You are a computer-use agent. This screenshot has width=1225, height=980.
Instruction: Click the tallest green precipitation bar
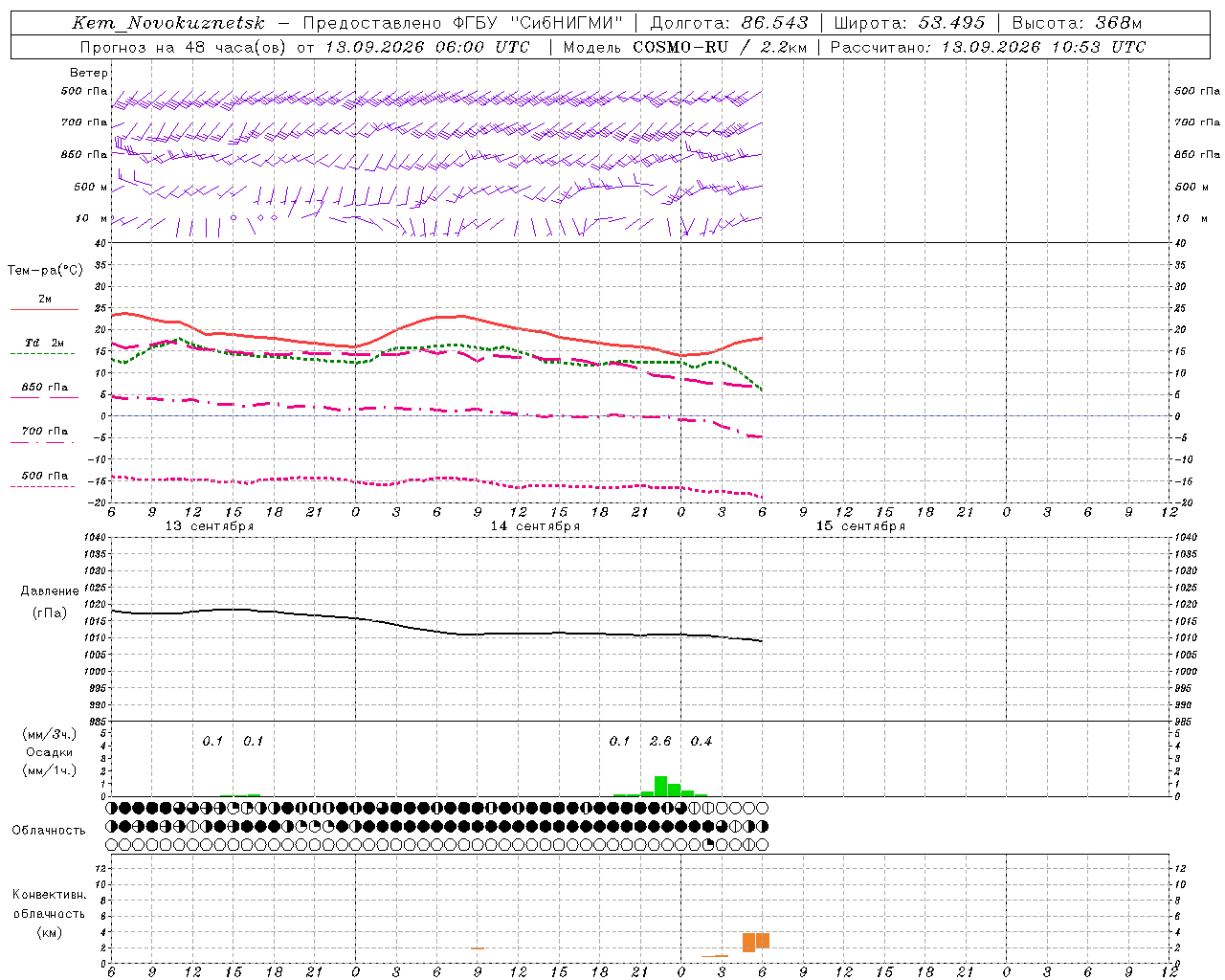tap(660, 786)
